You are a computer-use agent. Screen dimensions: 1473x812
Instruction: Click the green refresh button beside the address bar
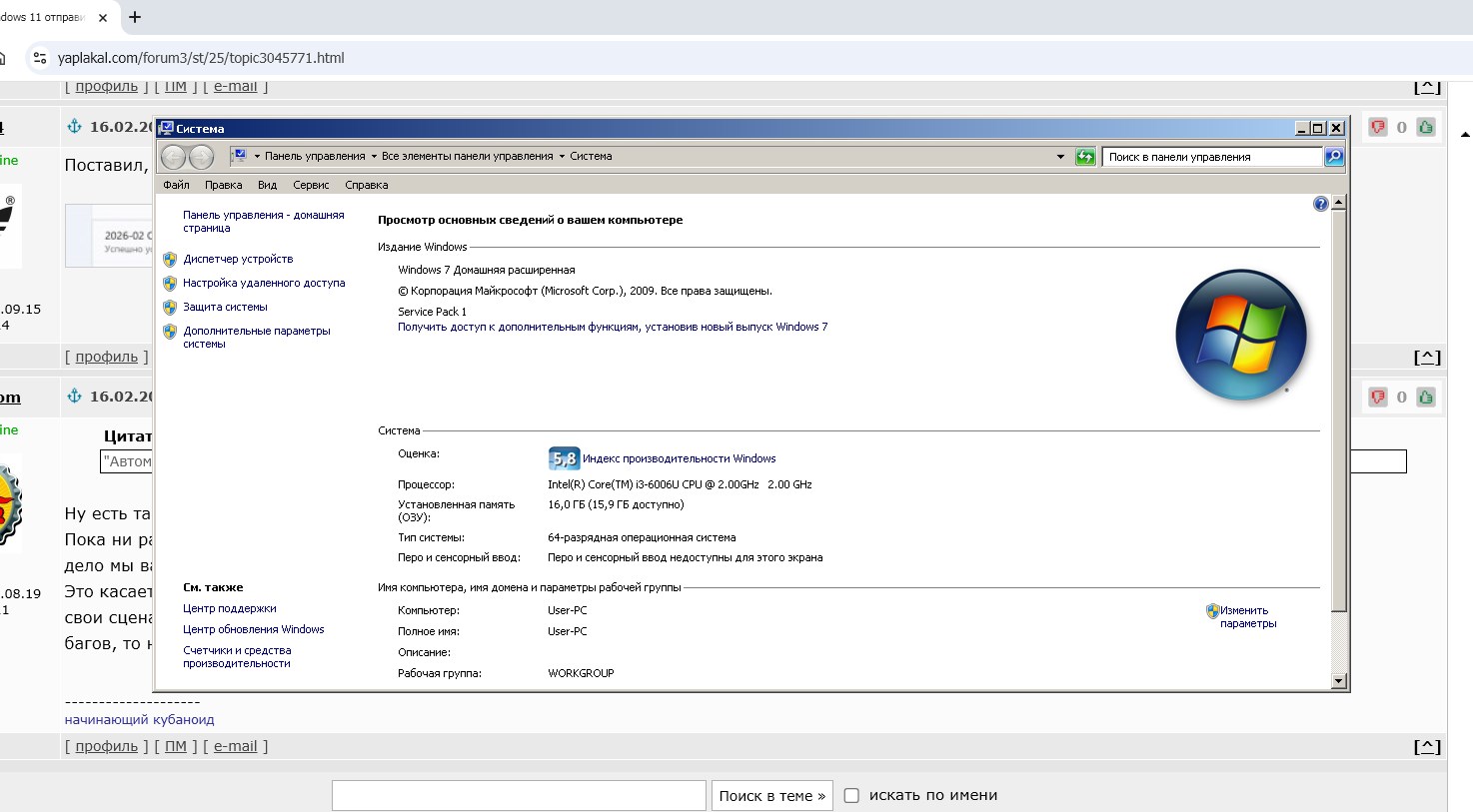click(1085, 157)
